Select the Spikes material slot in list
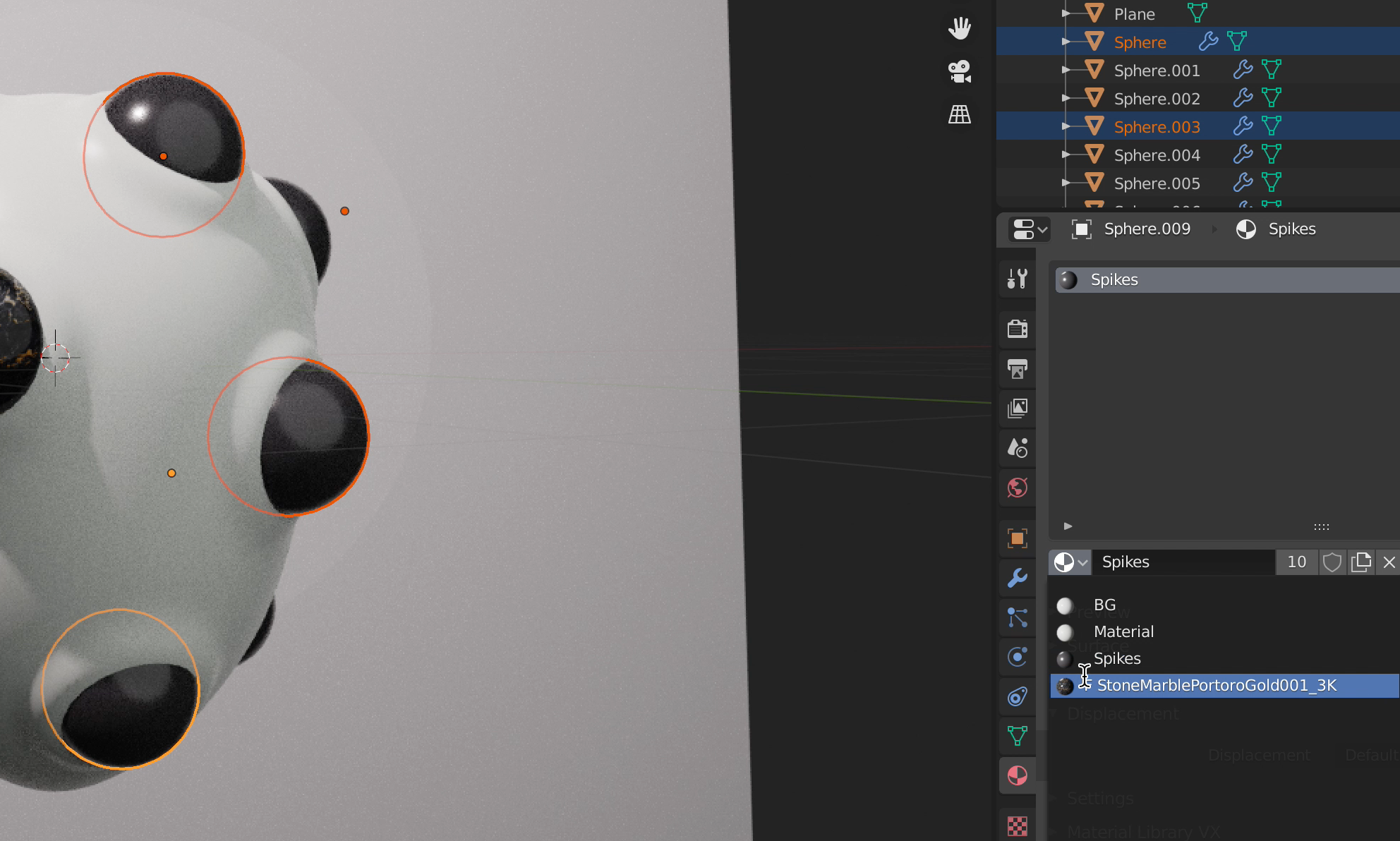Screen dimensions: 1400x841 [x=1228, y=280]
